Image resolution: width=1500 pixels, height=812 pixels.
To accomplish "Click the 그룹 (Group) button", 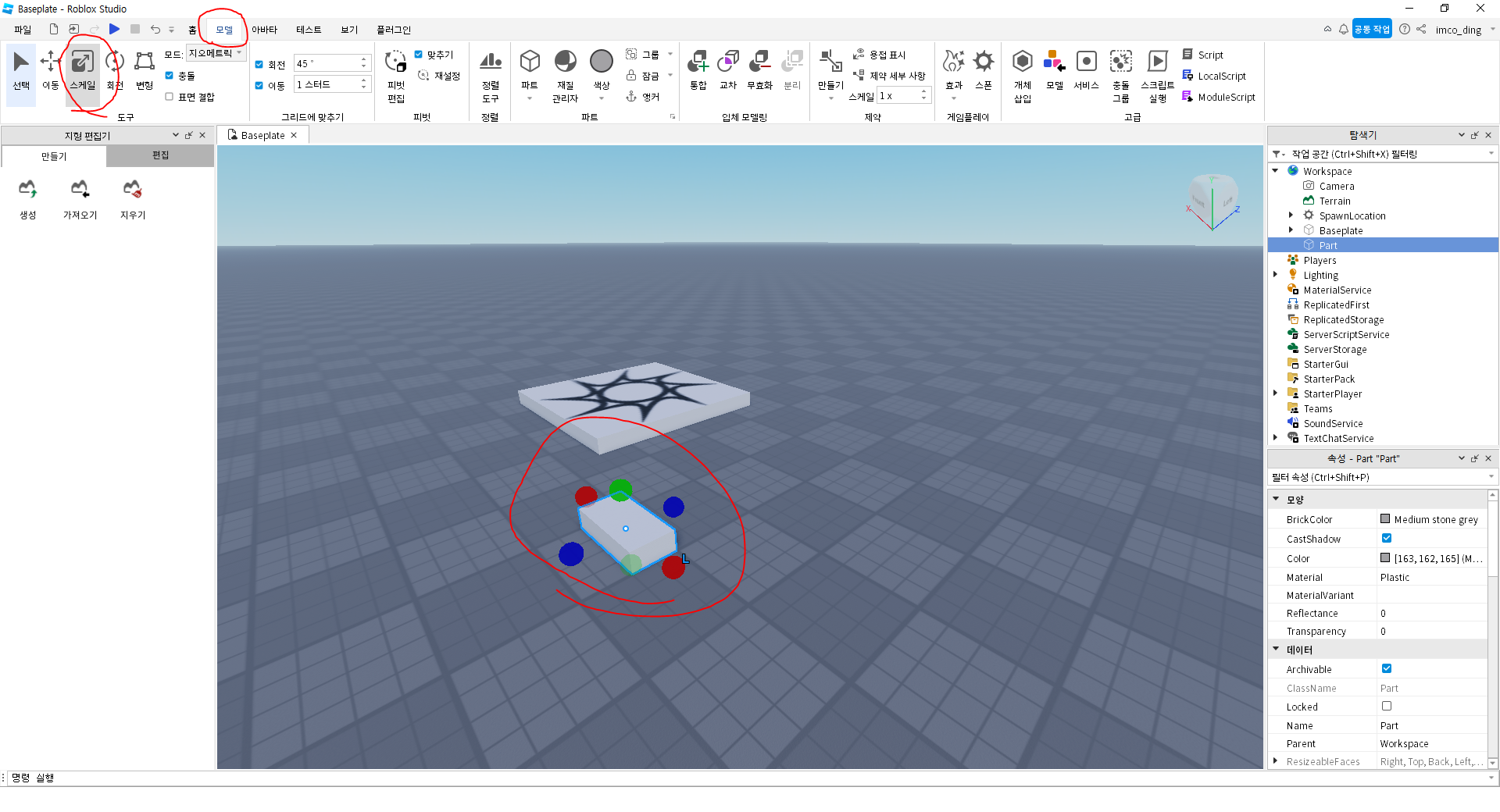I will click(x=643, y=55).
